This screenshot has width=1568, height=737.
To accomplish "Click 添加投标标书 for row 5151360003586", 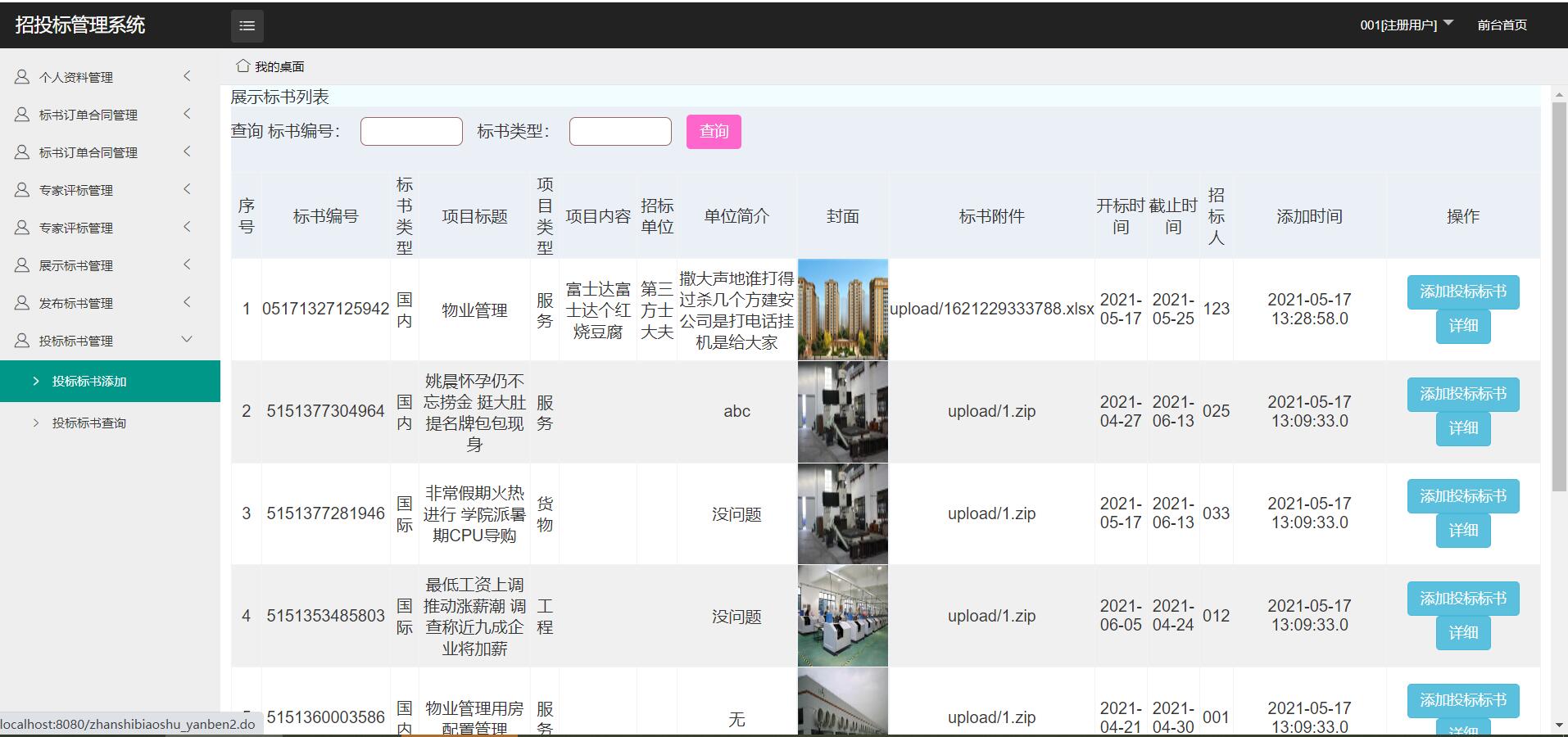I will (x=1463, y=700).
